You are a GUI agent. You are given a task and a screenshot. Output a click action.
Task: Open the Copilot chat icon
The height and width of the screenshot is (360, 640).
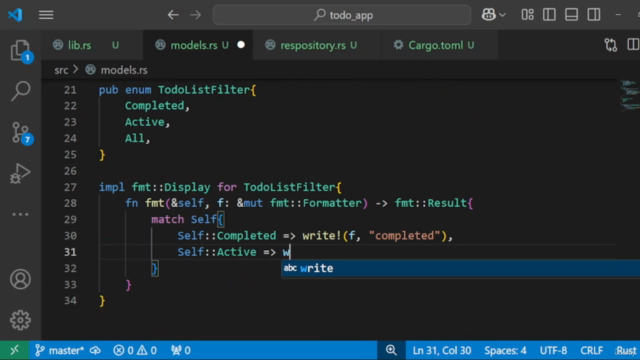[x=489, y=15]
